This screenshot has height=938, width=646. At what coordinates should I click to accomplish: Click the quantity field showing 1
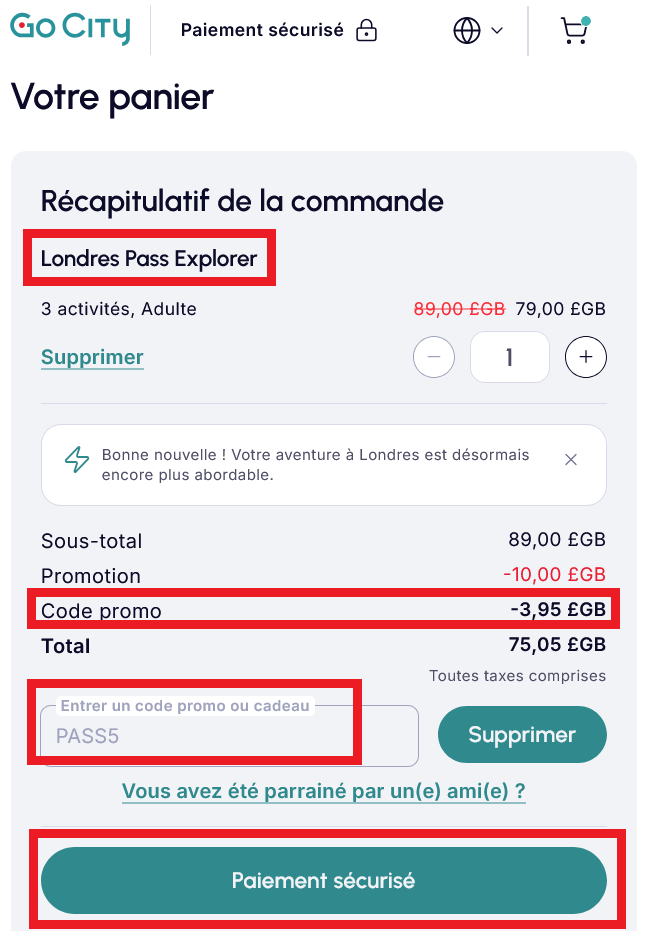coord(509,357)
